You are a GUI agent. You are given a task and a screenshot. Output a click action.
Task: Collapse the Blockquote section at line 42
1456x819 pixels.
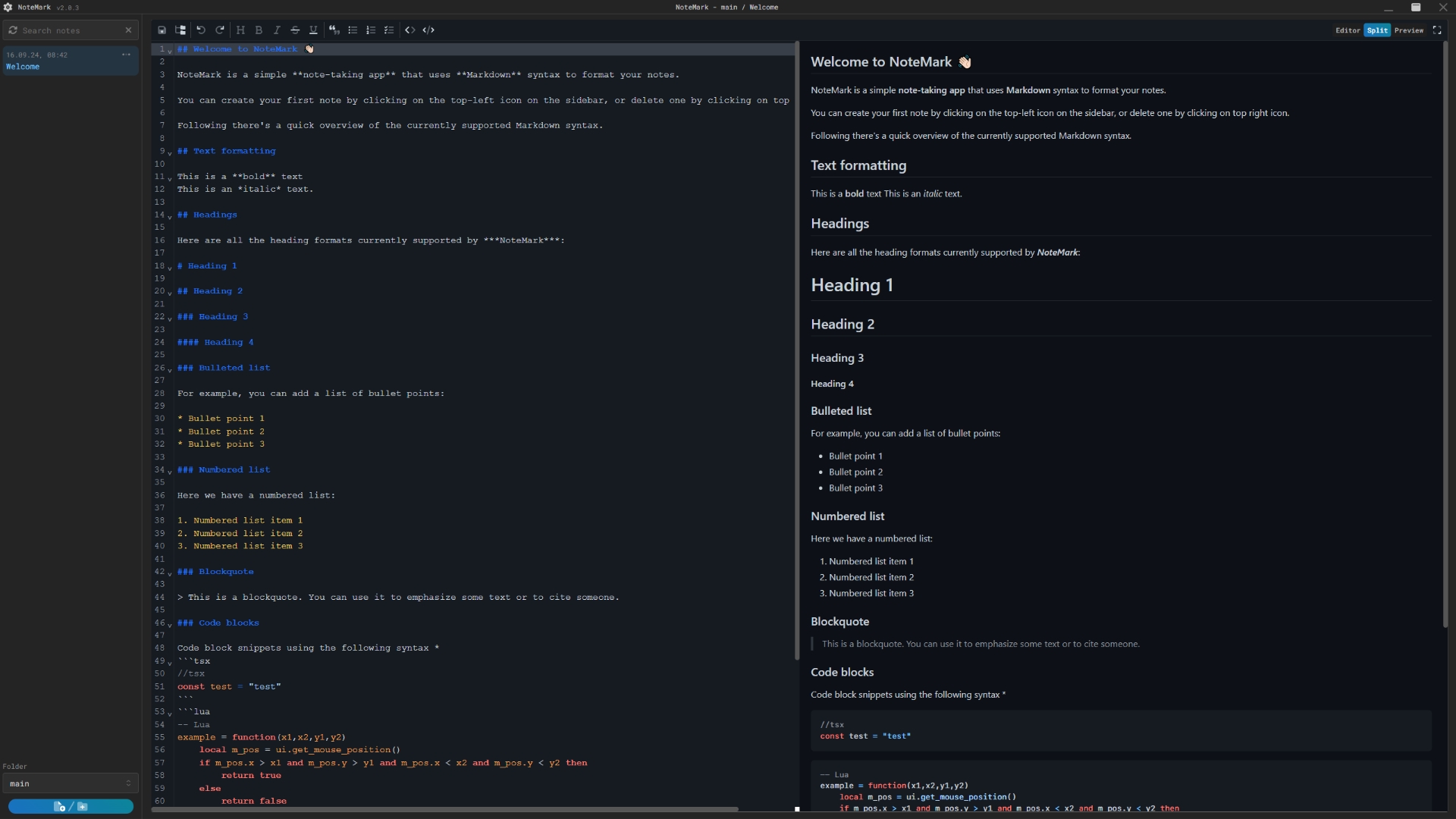[170, 573]
